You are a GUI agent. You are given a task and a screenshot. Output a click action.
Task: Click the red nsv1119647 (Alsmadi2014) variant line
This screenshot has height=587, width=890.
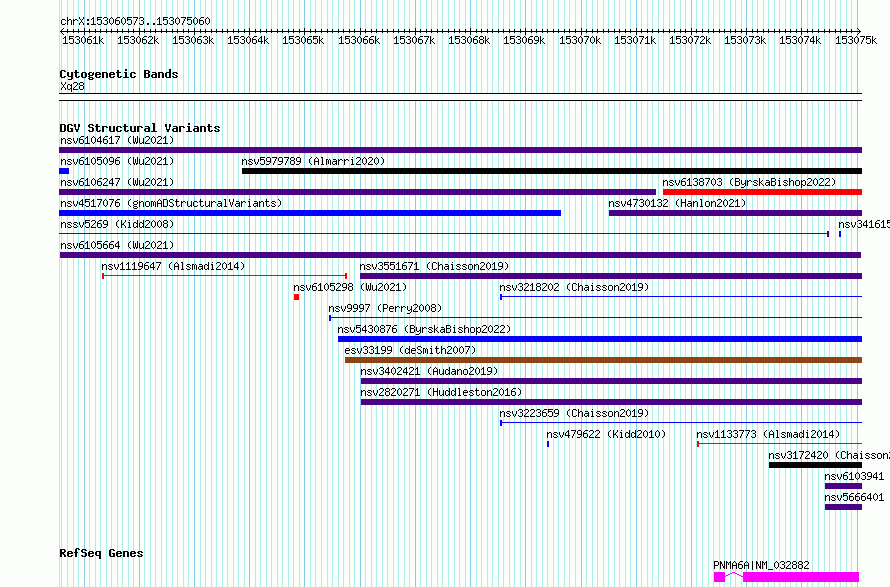[x=225, y=276]
